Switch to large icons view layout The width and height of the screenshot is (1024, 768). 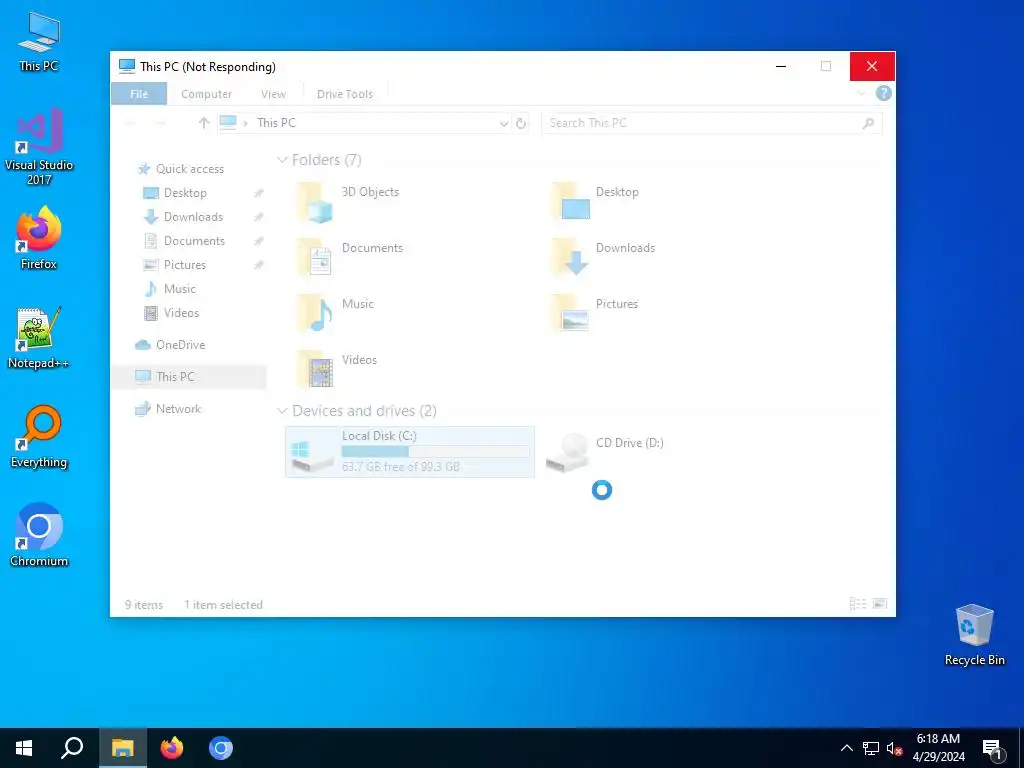coord(880,604)
